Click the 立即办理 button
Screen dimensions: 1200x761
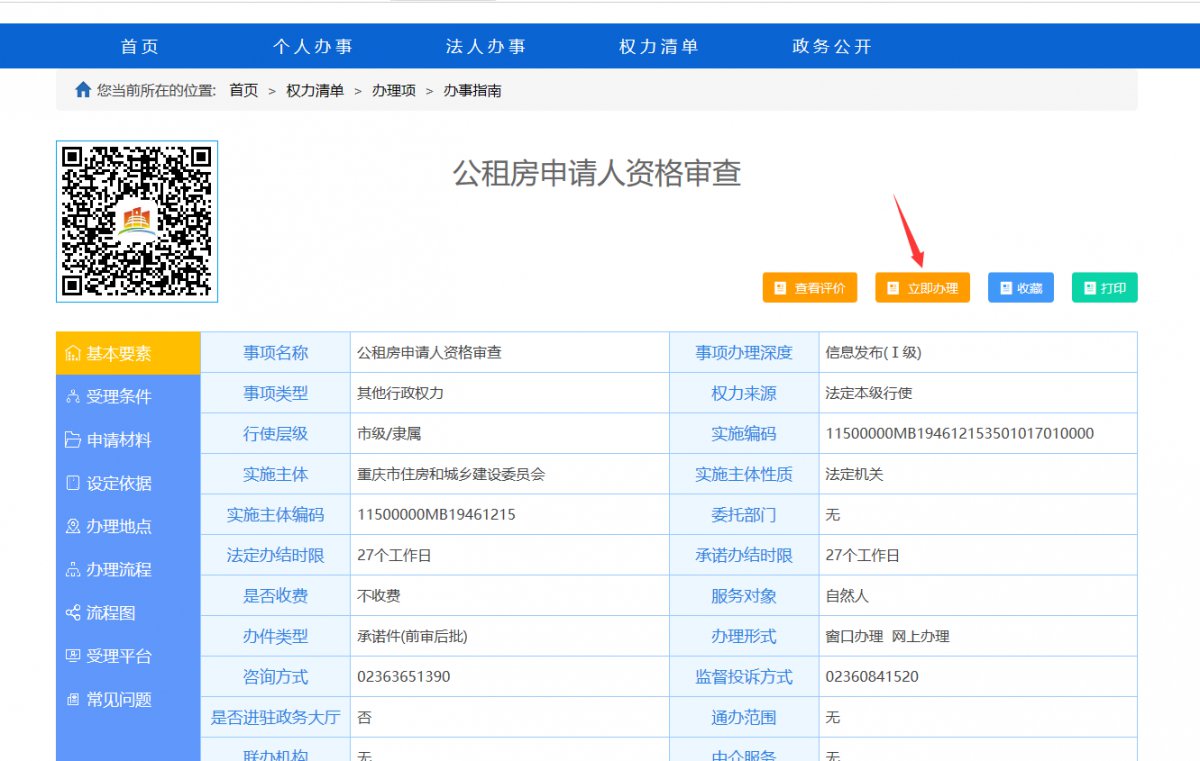click(x=922, y=288)
